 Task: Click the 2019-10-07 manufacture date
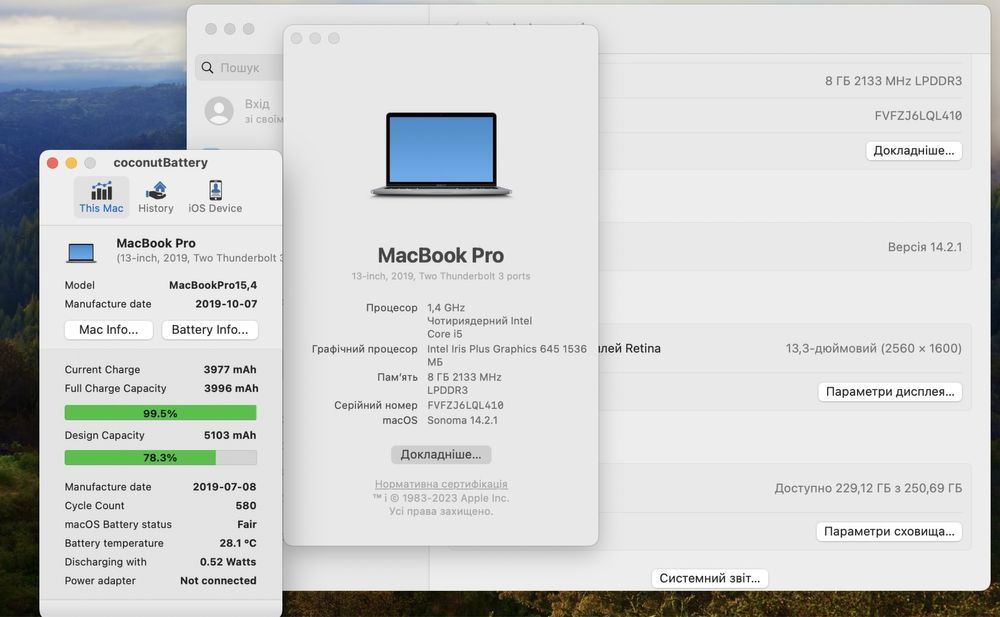point(226,304)
